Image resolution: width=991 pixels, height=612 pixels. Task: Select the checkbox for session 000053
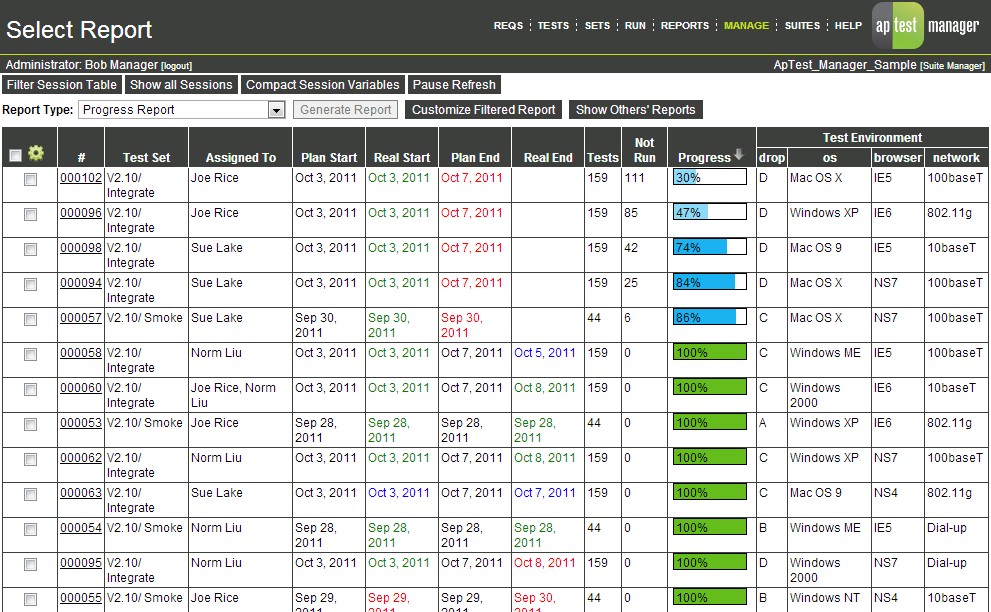30,424
